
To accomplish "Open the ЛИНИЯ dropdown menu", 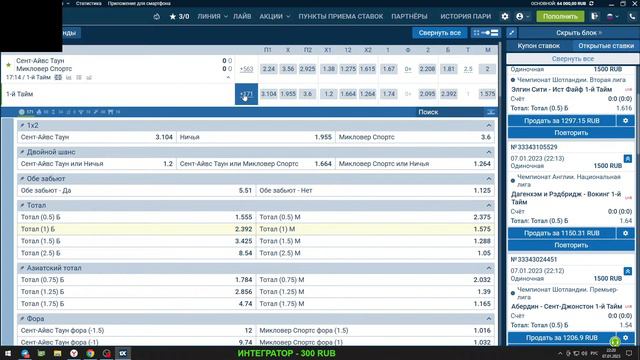I will pos(212,16).
